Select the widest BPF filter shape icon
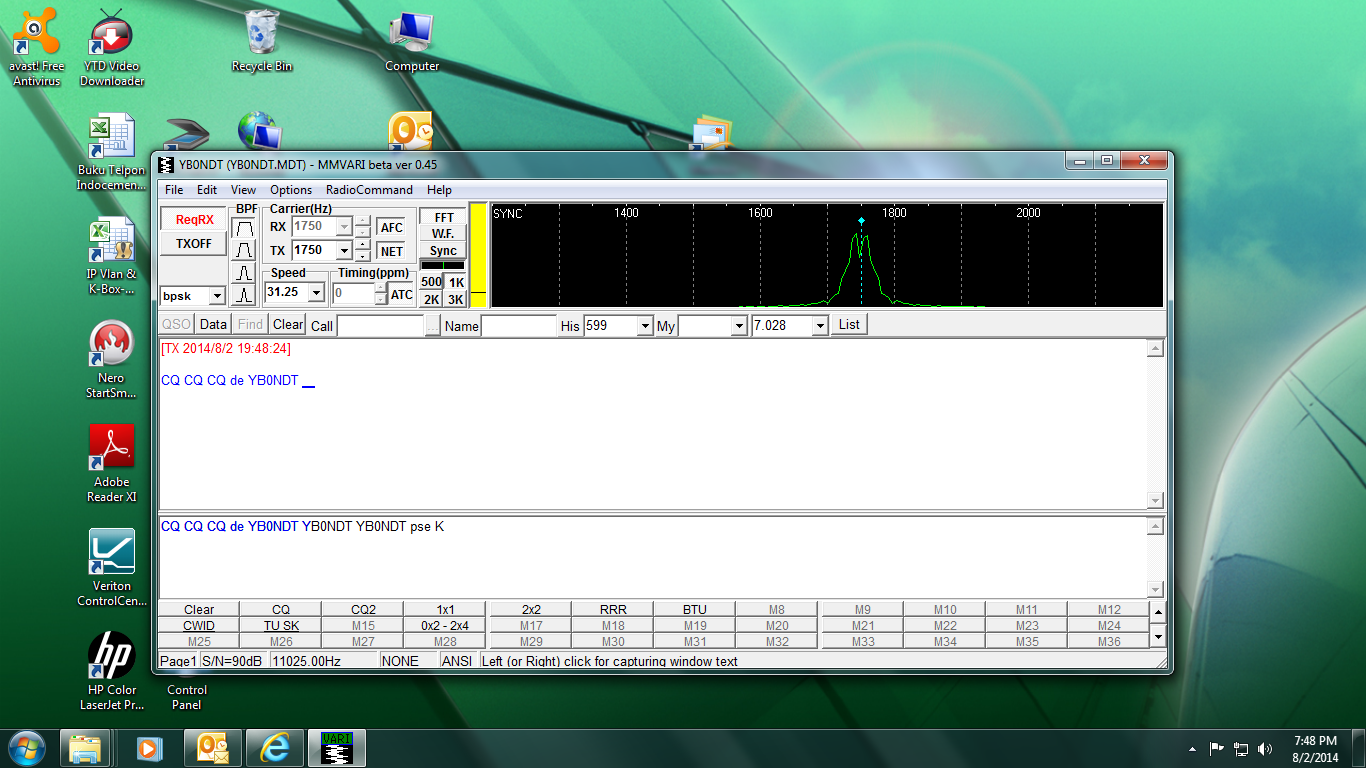 243,228
